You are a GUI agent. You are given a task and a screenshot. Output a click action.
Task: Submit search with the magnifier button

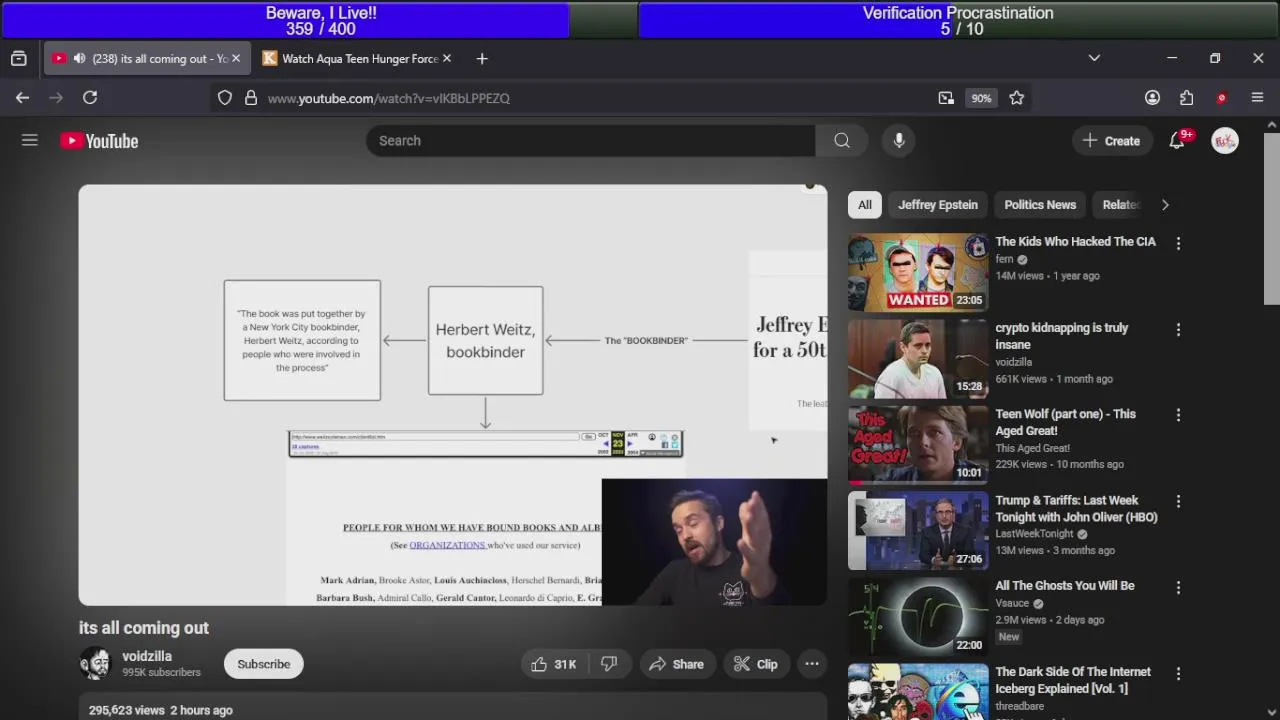tap(842, 141)
